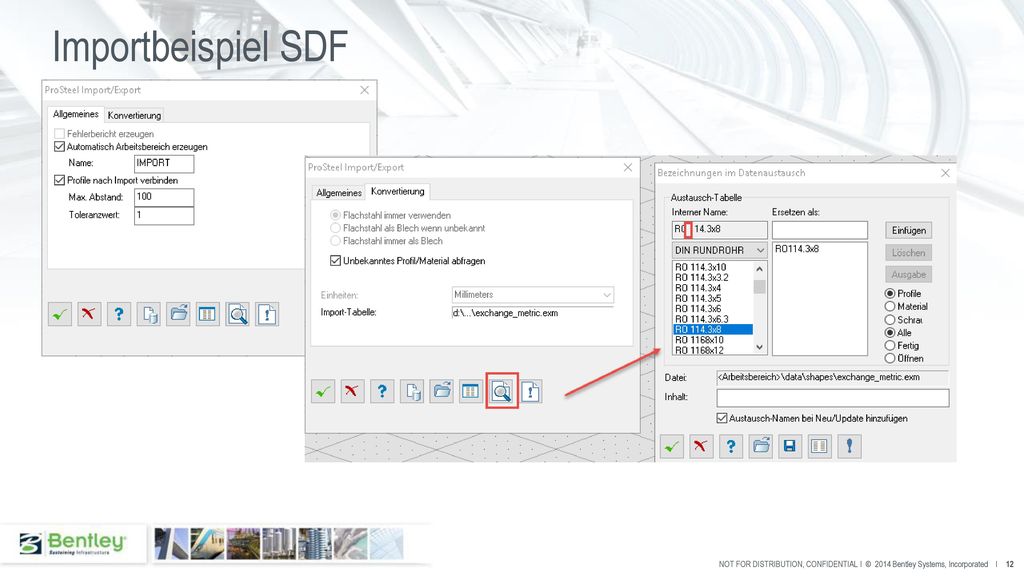Viewport: 1024px width, 576px height.
Task: Select 'RO 114.3x6.3' in the profile list
Action: pos(712,319)
